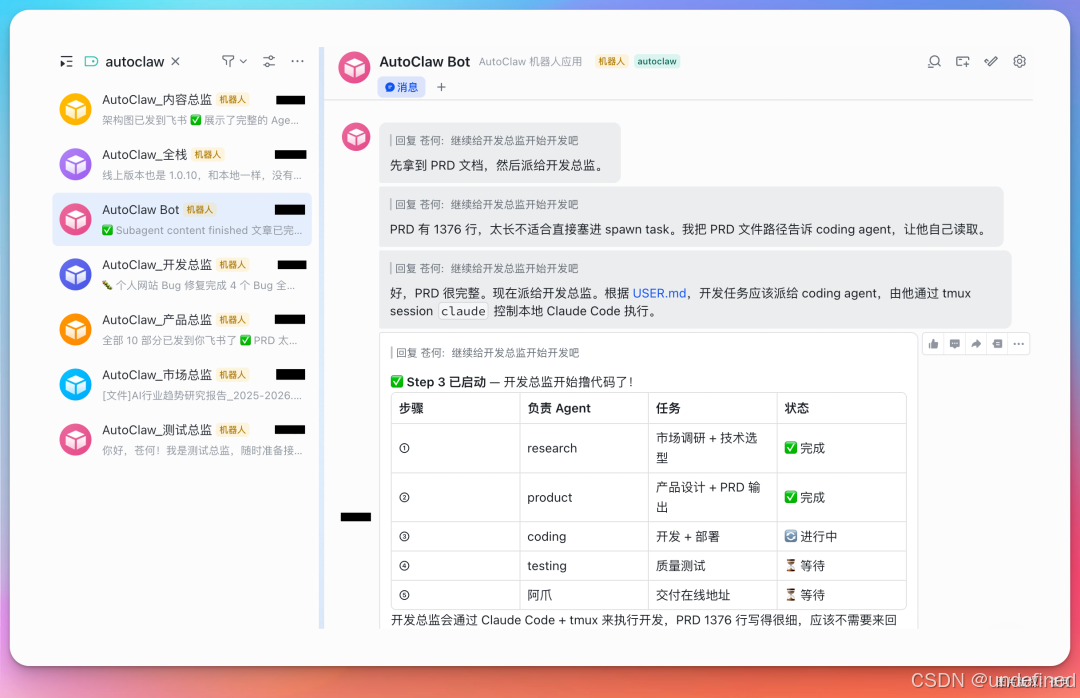Quote the table message with the quote icon
Image resolution: width=1080 pixels, height=698 pixels.
[997, 343]
